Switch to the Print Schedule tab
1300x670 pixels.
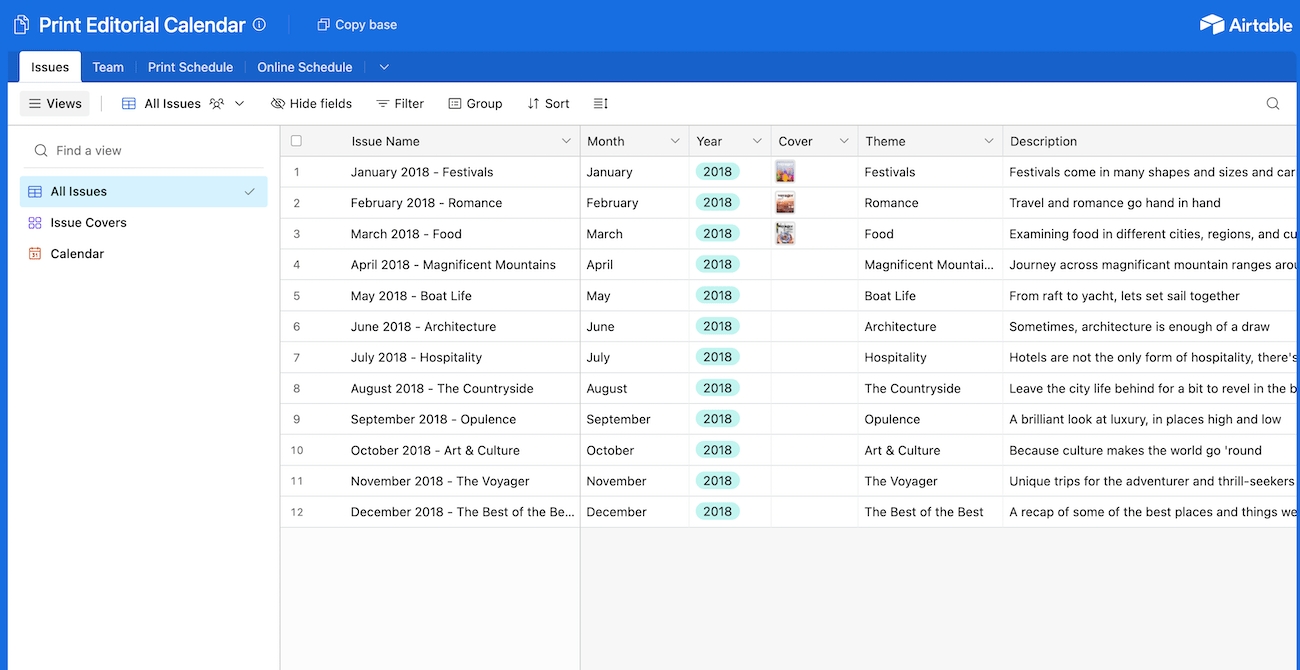(x=190, y=67)
